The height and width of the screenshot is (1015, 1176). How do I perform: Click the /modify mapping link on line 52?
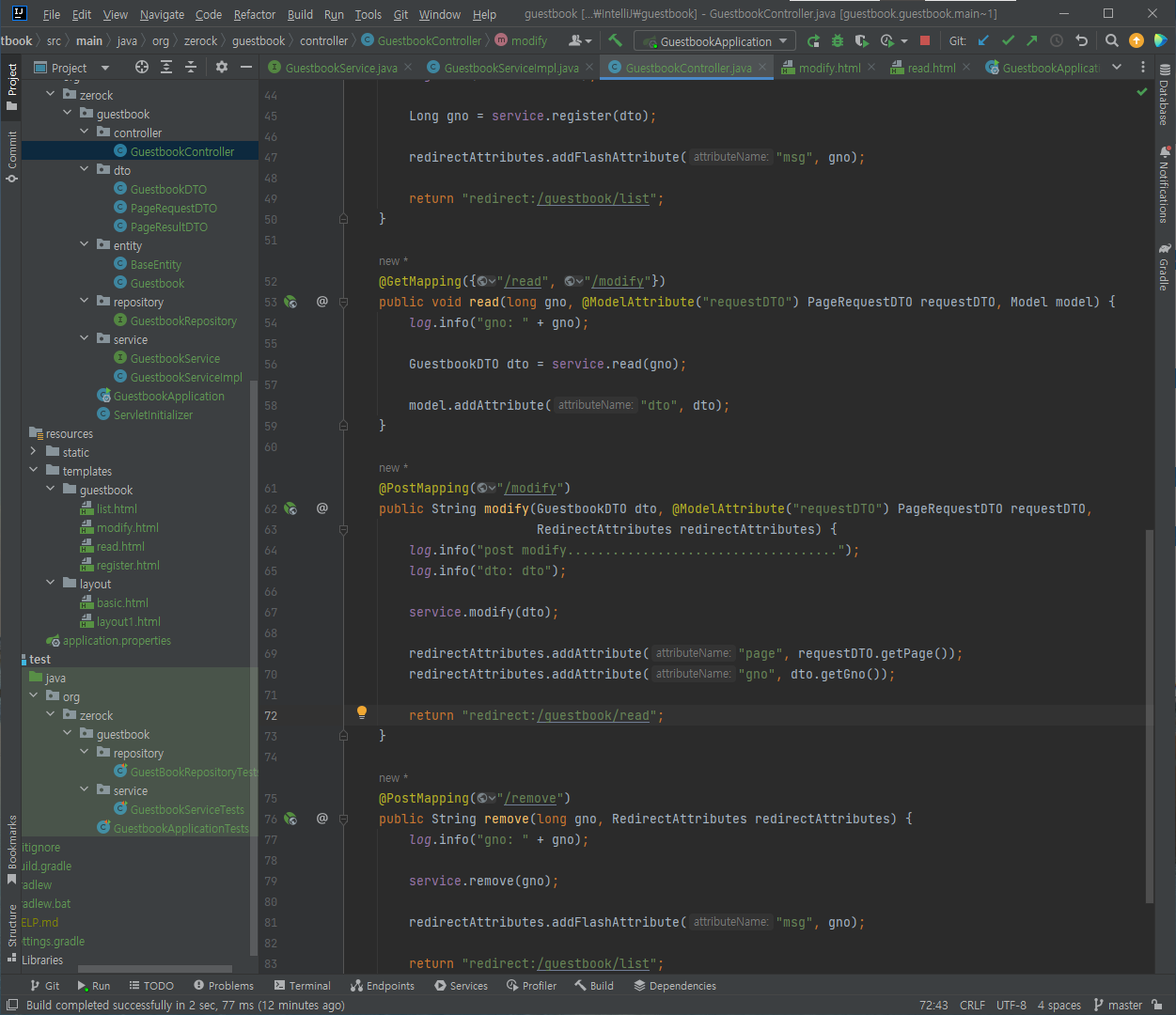618,281
